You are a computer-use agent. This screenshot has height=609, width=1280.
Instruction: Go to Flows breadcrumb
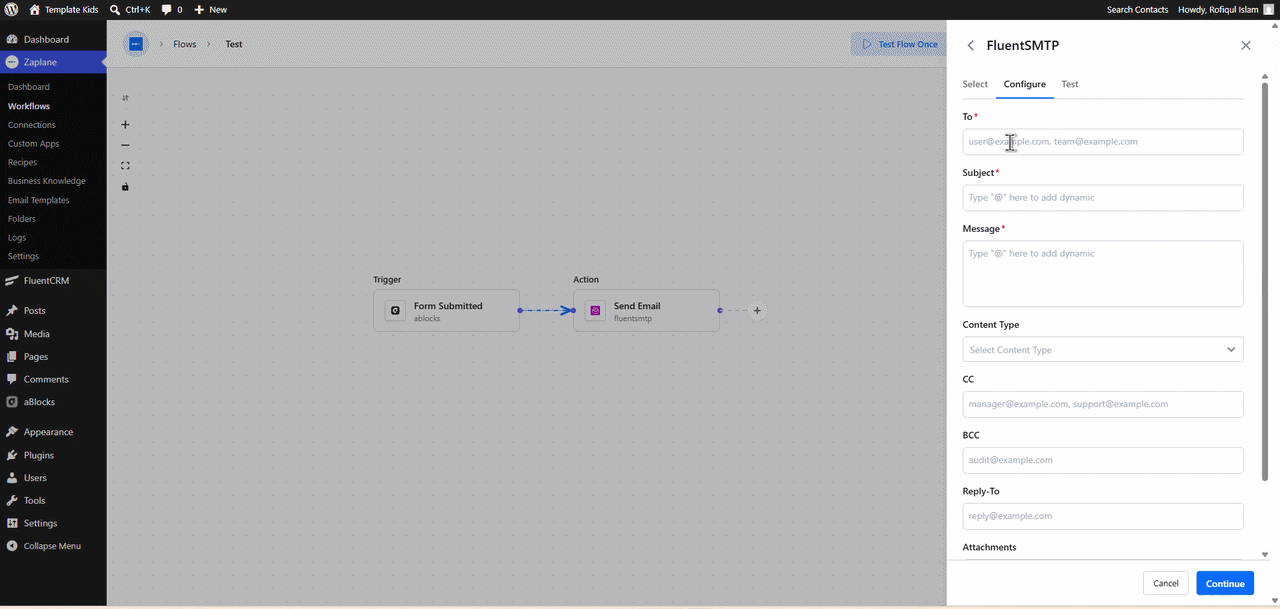coord(185,44)
